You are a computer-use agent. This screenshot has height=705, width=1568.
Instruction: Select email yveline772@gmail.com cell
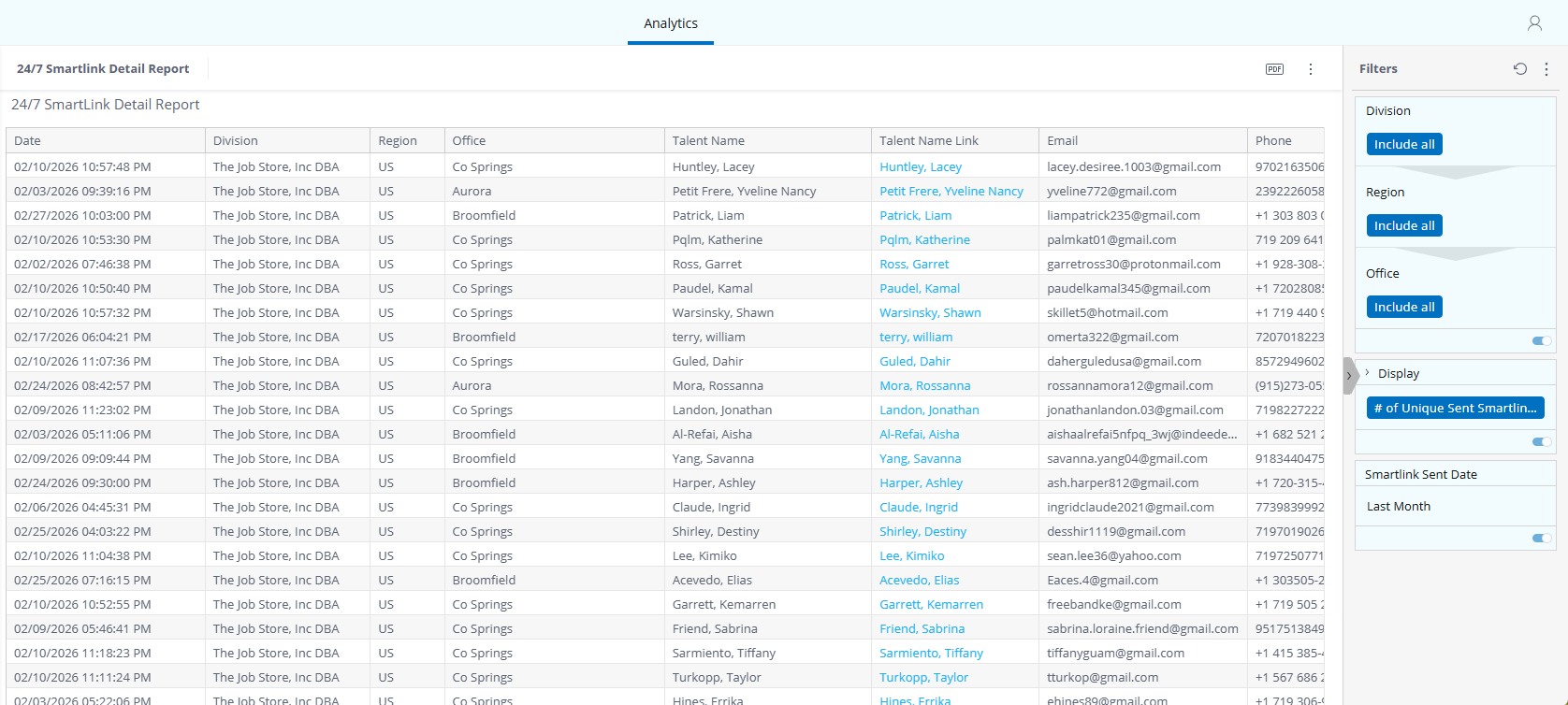click(1143, 191)
